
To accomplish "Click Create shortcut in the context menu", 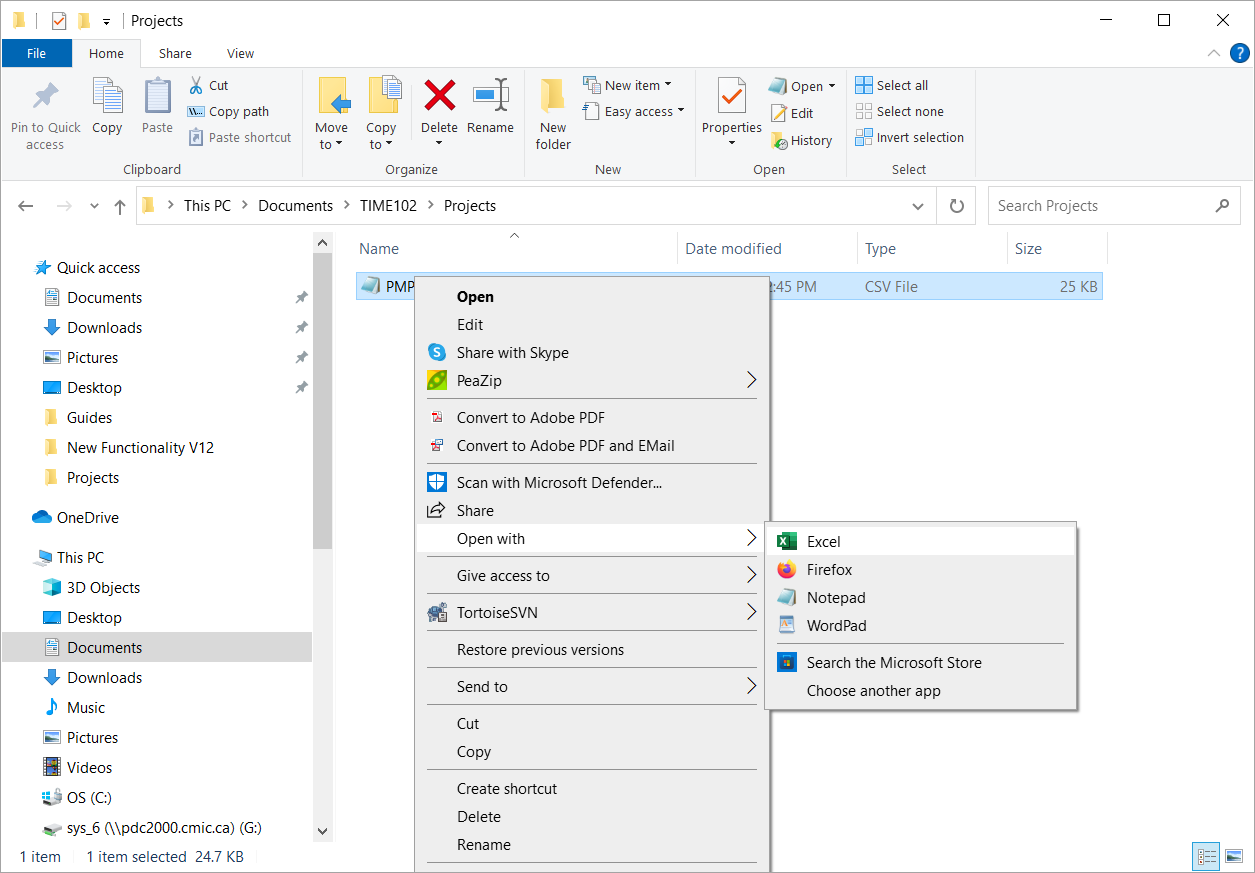I will click(x=507, y=788).
